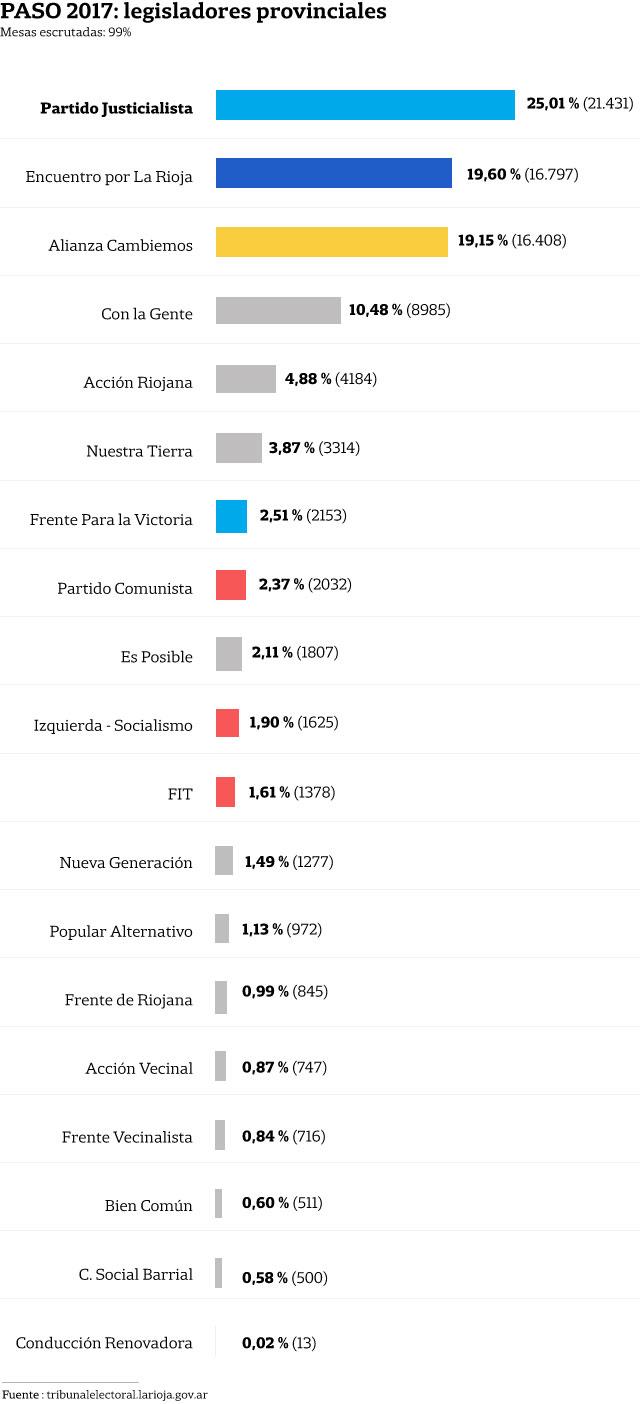The width and height of the screenshot is (640, 1404).
Task: Click the dark blue Encuentro por La Rioja bar
Action: point(334,173)
